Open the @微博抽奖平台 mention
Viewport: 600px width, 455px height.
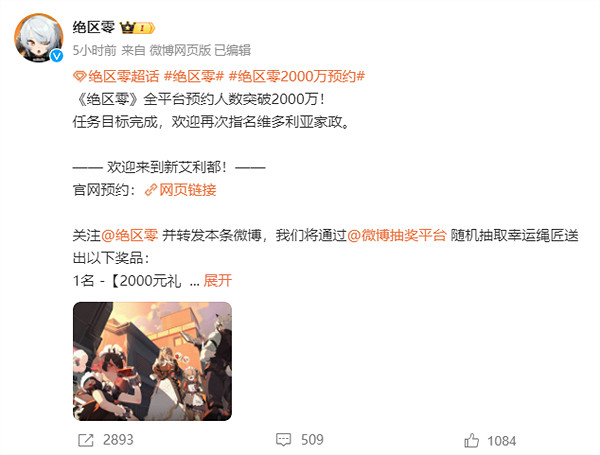[x=396, y=235]
